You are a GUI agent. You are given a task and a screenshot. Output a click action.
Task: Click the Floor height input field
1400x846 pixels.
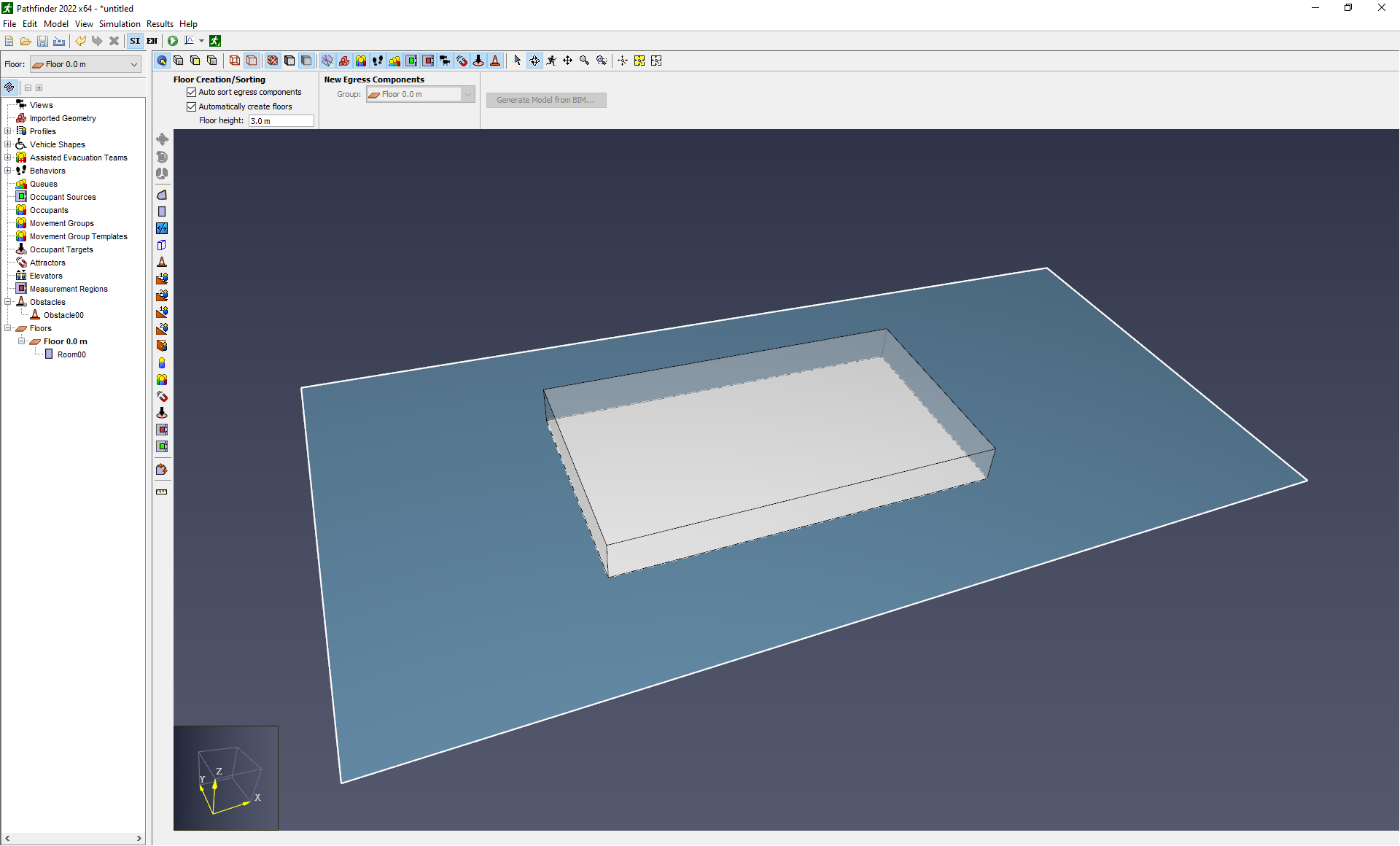[x=281, y=121]
